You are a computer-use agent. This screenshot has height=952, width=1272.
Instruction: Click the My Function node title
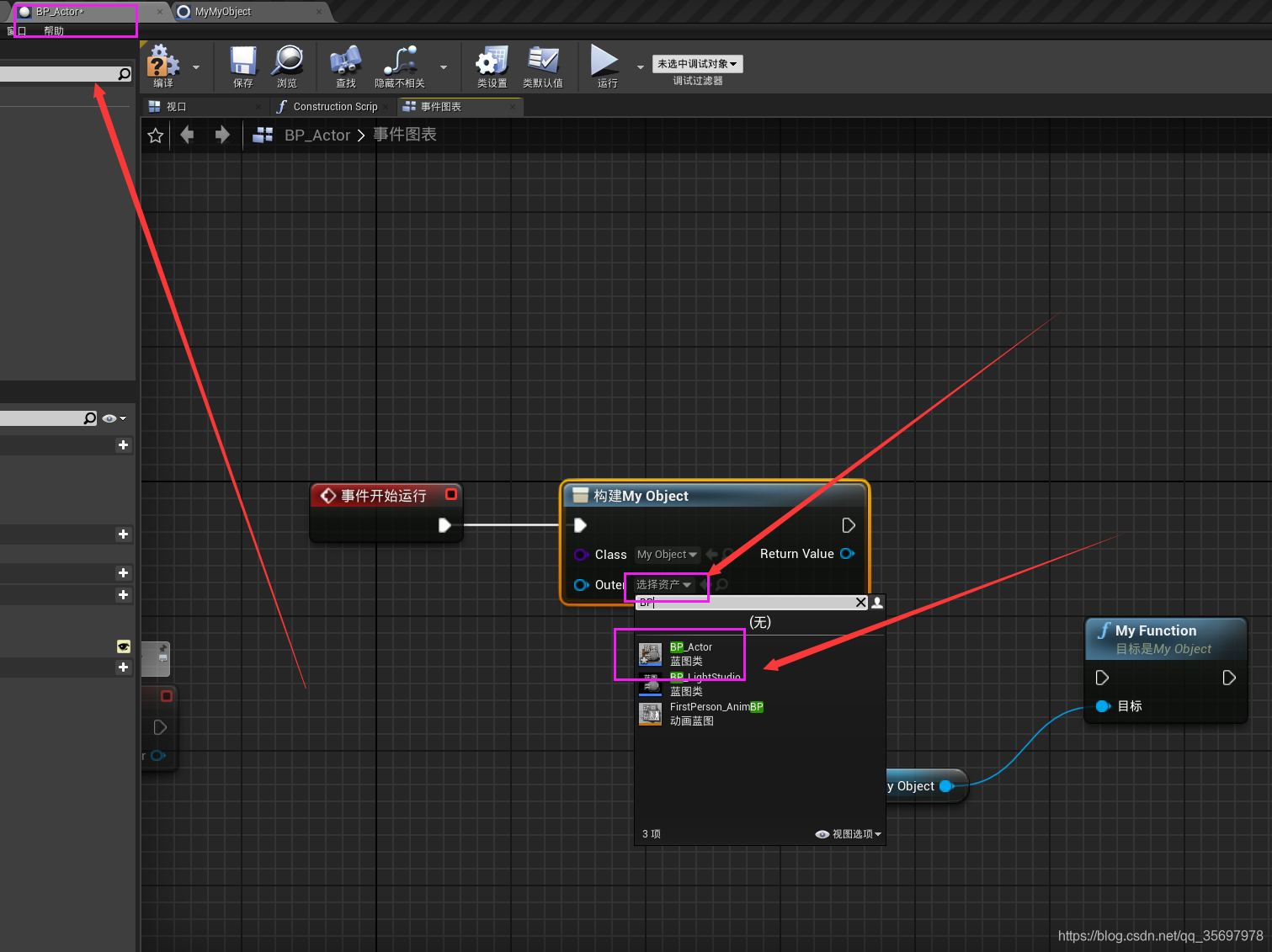click(1156, 630)
